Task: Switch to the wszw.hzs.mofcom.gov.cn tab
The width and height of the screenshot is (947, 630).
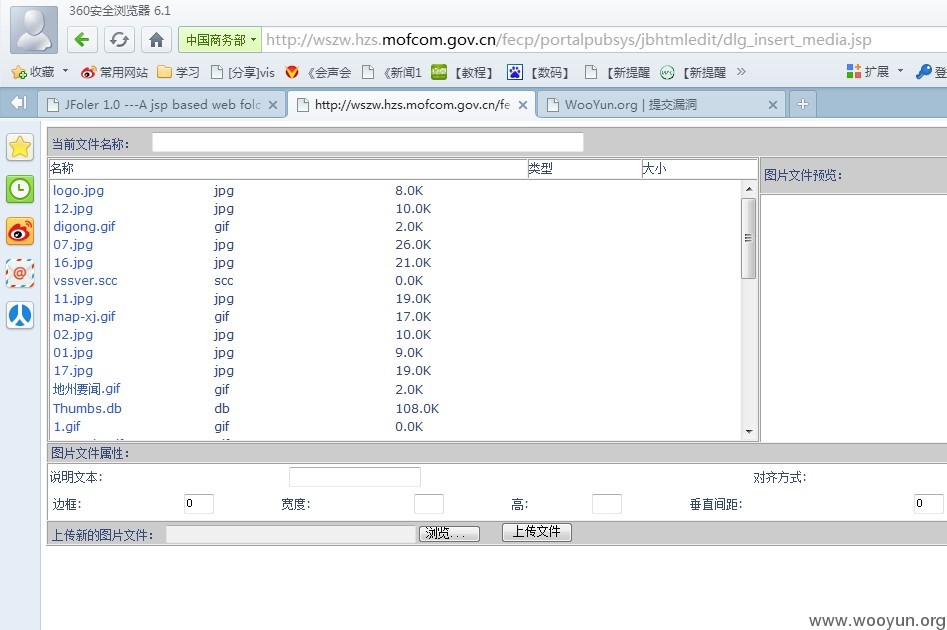Action: (411, 104)
